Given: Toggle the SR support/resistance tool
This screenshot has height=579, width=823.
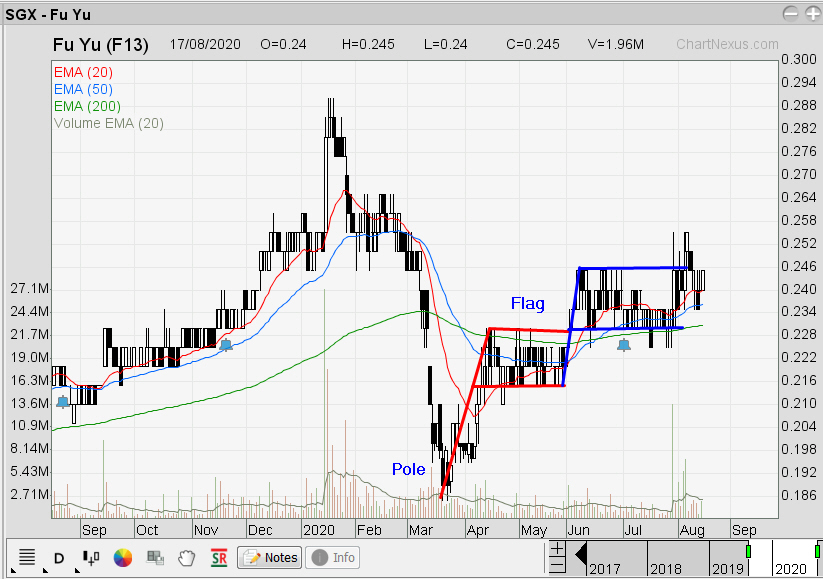Looking at the screenshot, I should pyautogui.click(x=219, y=557).
